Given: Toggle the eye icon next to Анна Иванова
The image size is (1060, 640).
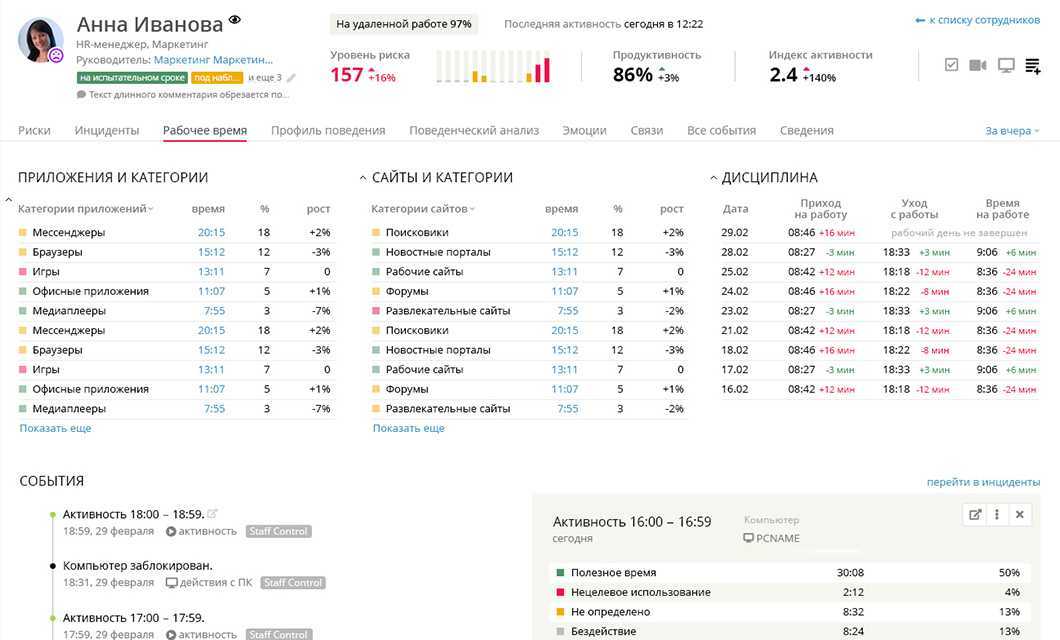Looking at the screenshot, I should [235, 20].
